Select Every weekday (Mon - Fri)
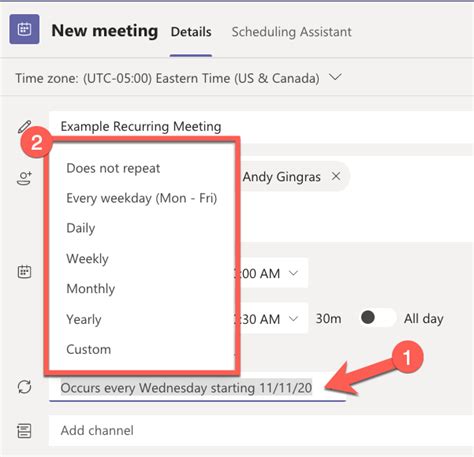Image resolution: width=474 pixels, height=457 pixels. click(x=142, y=198)
